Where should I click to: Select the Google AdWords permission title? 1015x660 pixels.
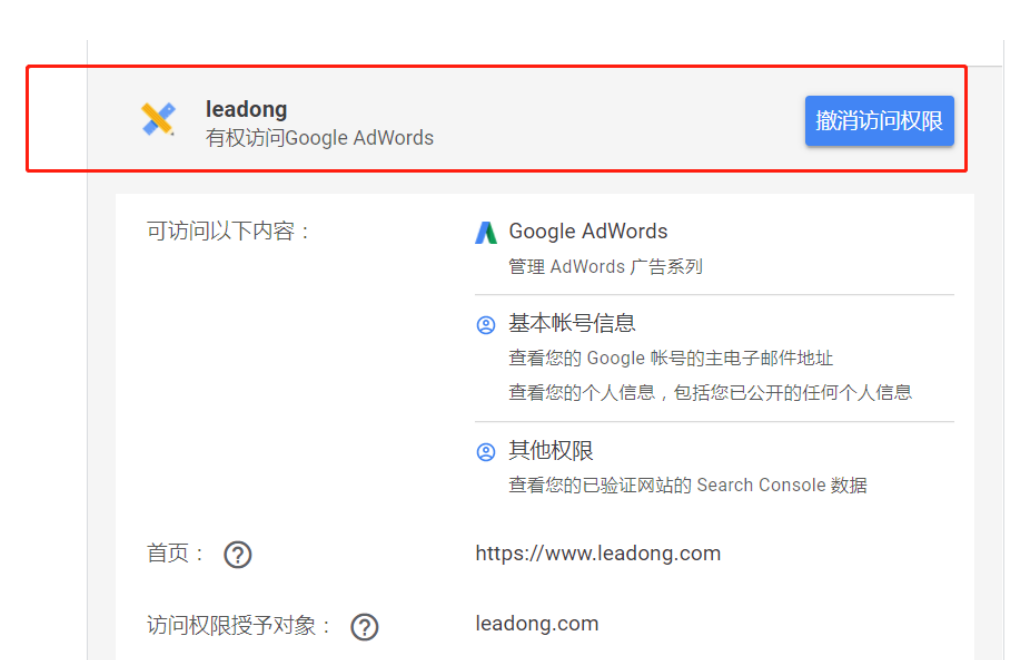point(588,231)
